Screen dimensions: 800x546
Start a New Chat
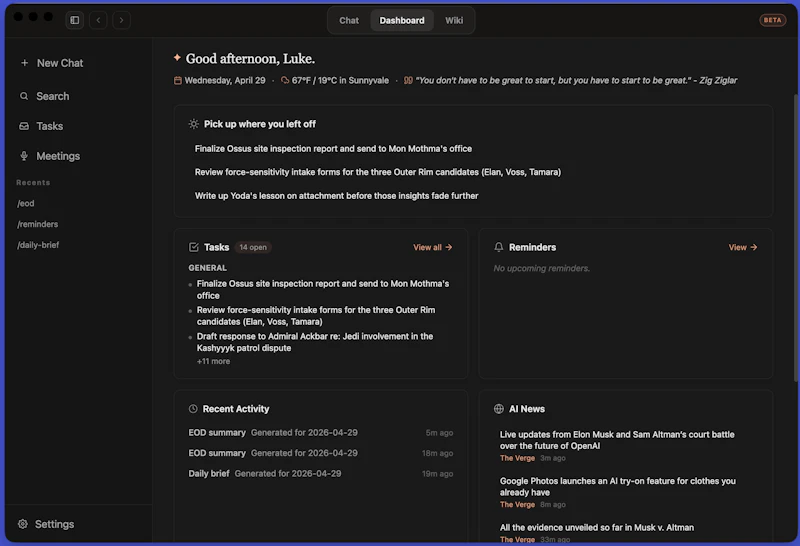(x=60, y=63)
